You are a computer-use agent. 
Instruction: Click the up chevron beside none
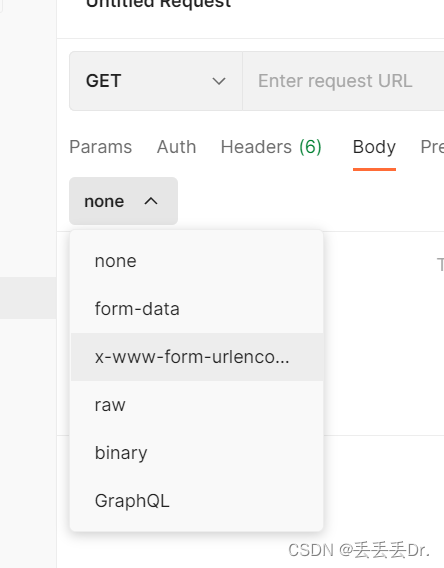pyautogui.click(x=151, y=201)
